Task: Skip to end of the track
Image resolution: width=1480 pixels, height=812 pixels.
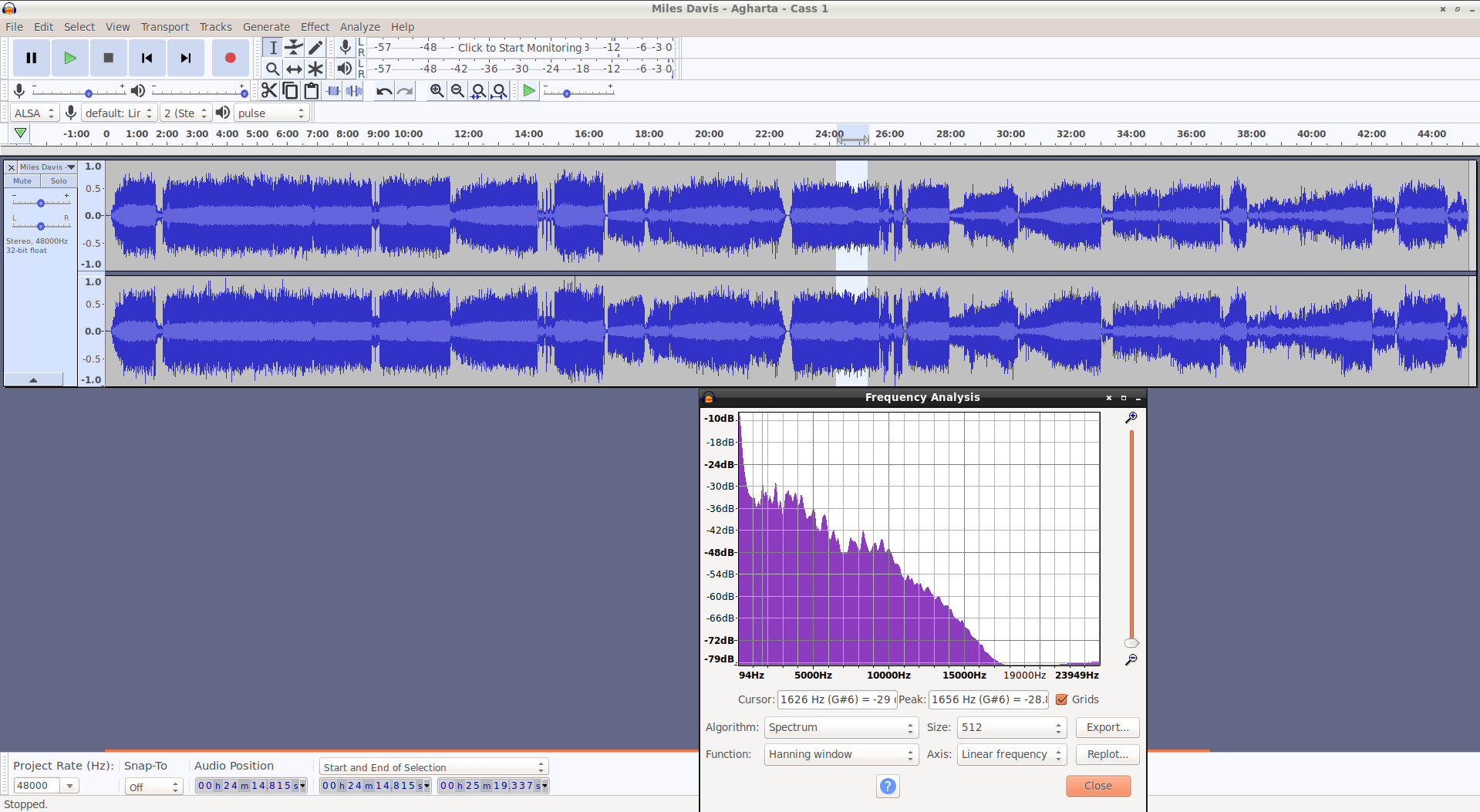Action: pyautogui.click(x=186, y=58)
